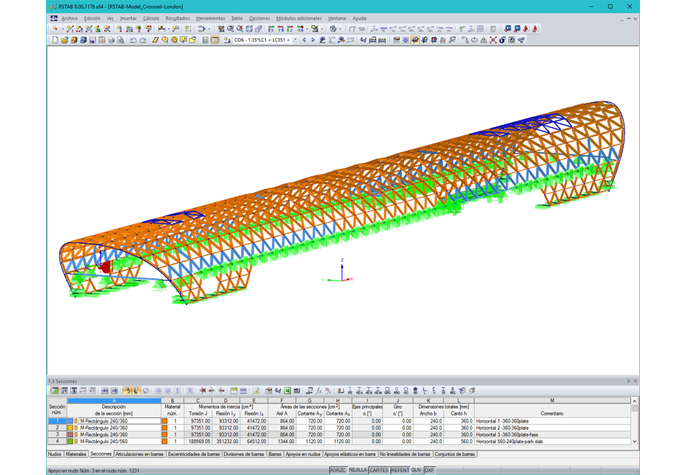Switch to the Conjuntos de barras tab
686x475 pixels.
pos(455,454)
